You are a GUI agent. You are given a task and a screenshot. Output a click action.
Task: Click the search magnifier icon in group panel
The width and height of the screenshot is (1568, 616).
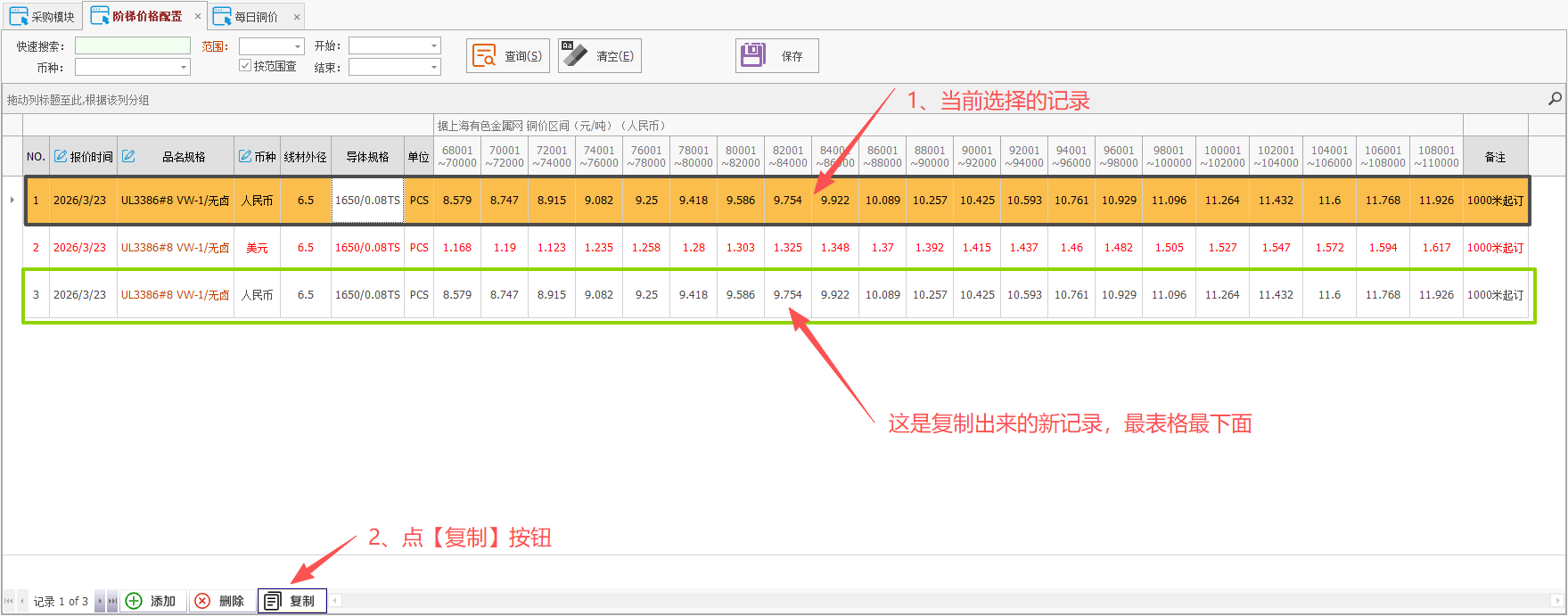coord(1555,99)
